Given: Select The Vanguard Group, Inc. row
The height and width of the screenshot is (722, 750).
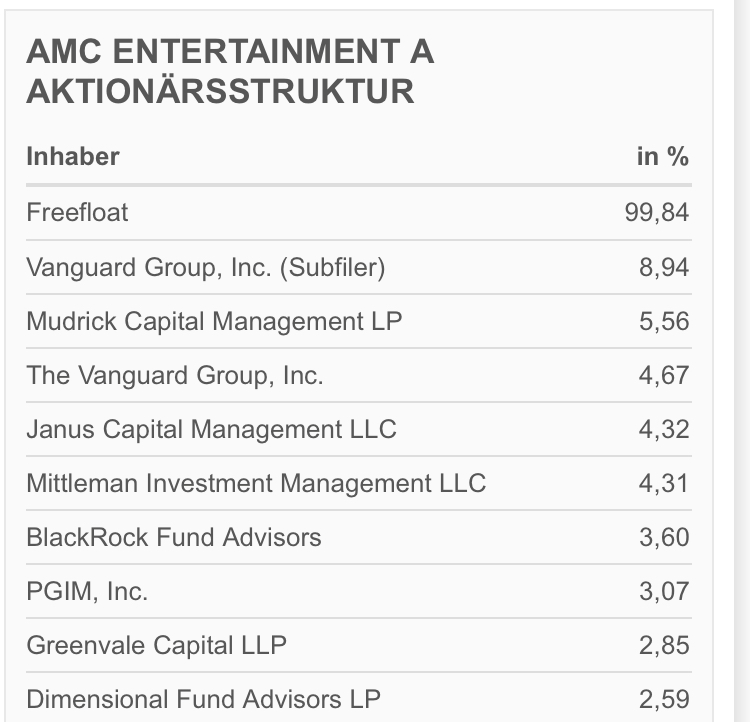Looking at the screenshot, I should pos(175,375).
